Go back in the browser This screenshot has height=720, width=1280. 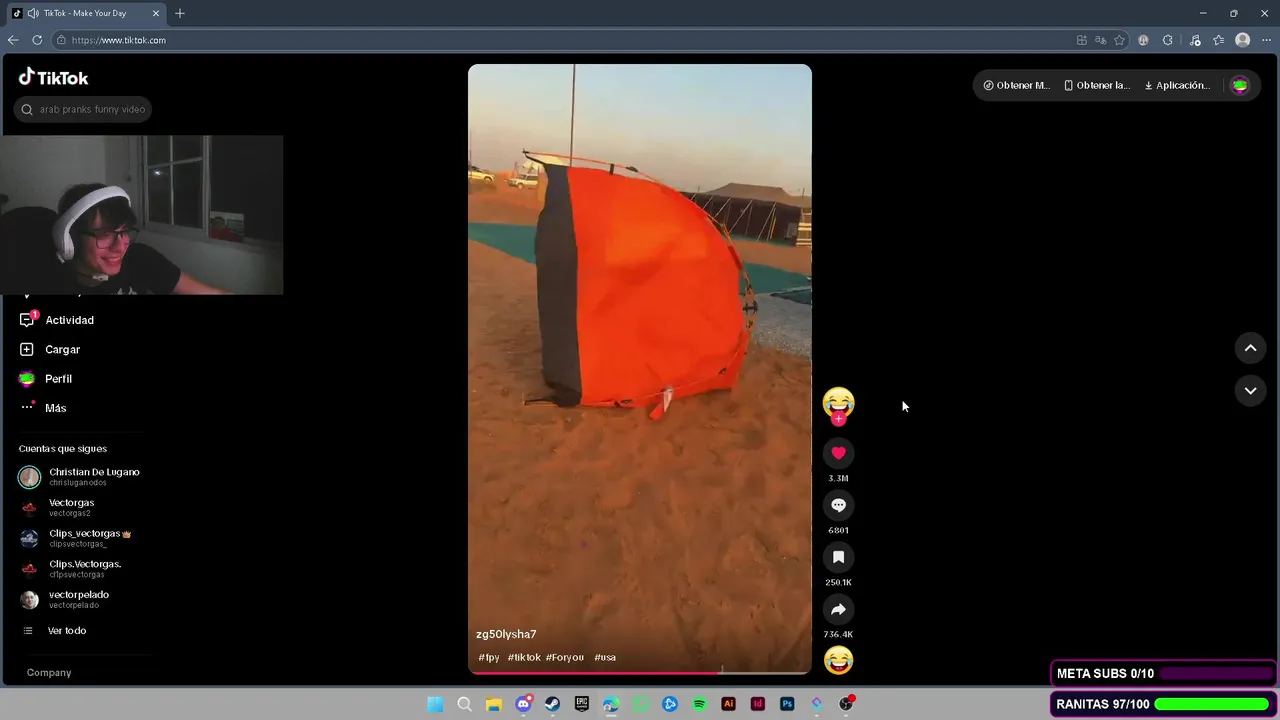click(x=13, y=40)
